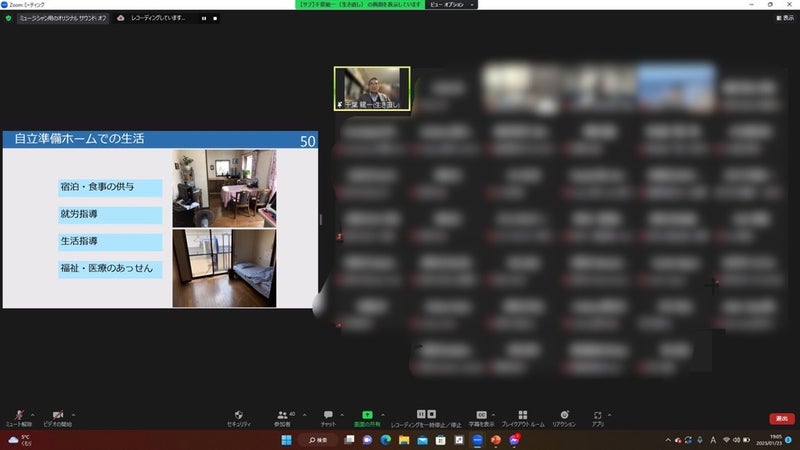The image size is (800, 450).
Task: Stop recording from the top bar
Action: [215, 18]
